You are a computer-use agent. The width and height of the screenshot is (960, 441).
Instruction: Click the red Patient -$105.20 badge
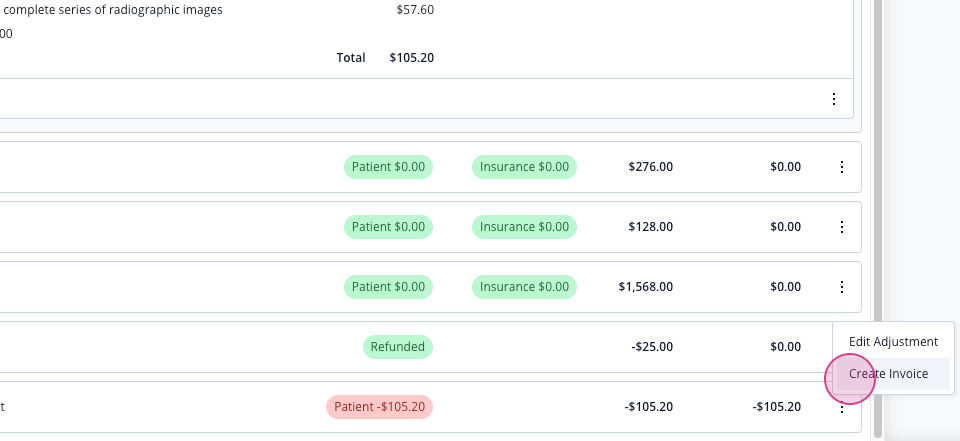(x=379, y=407)
